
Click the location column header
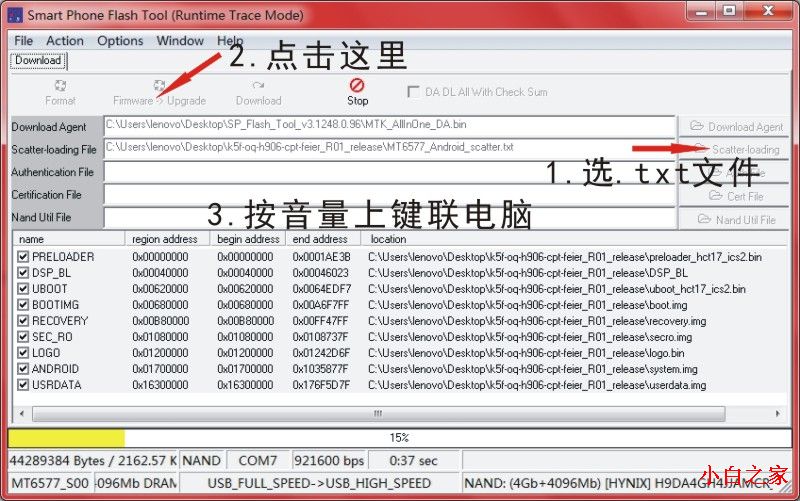tap(574, 239)
